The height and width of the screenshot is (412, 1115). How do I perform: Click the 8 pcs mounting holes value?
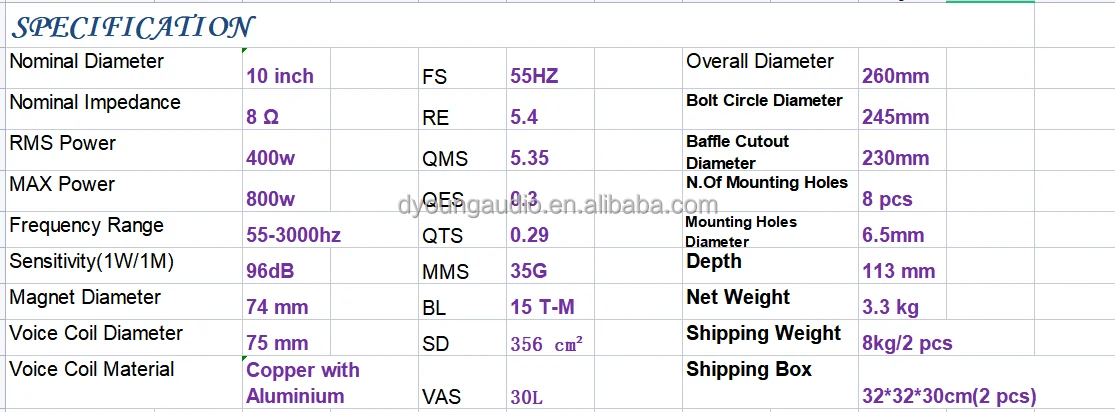[887, 199]
